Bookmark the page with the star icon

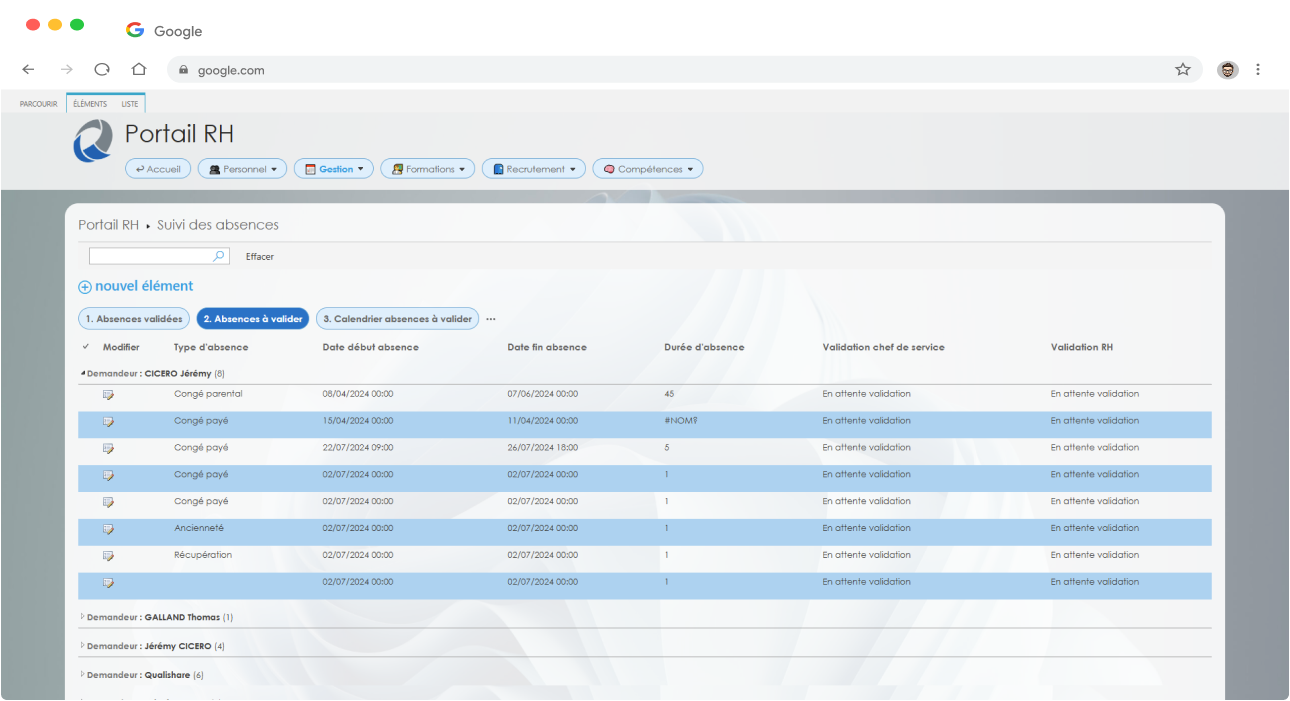(1183, 70)
